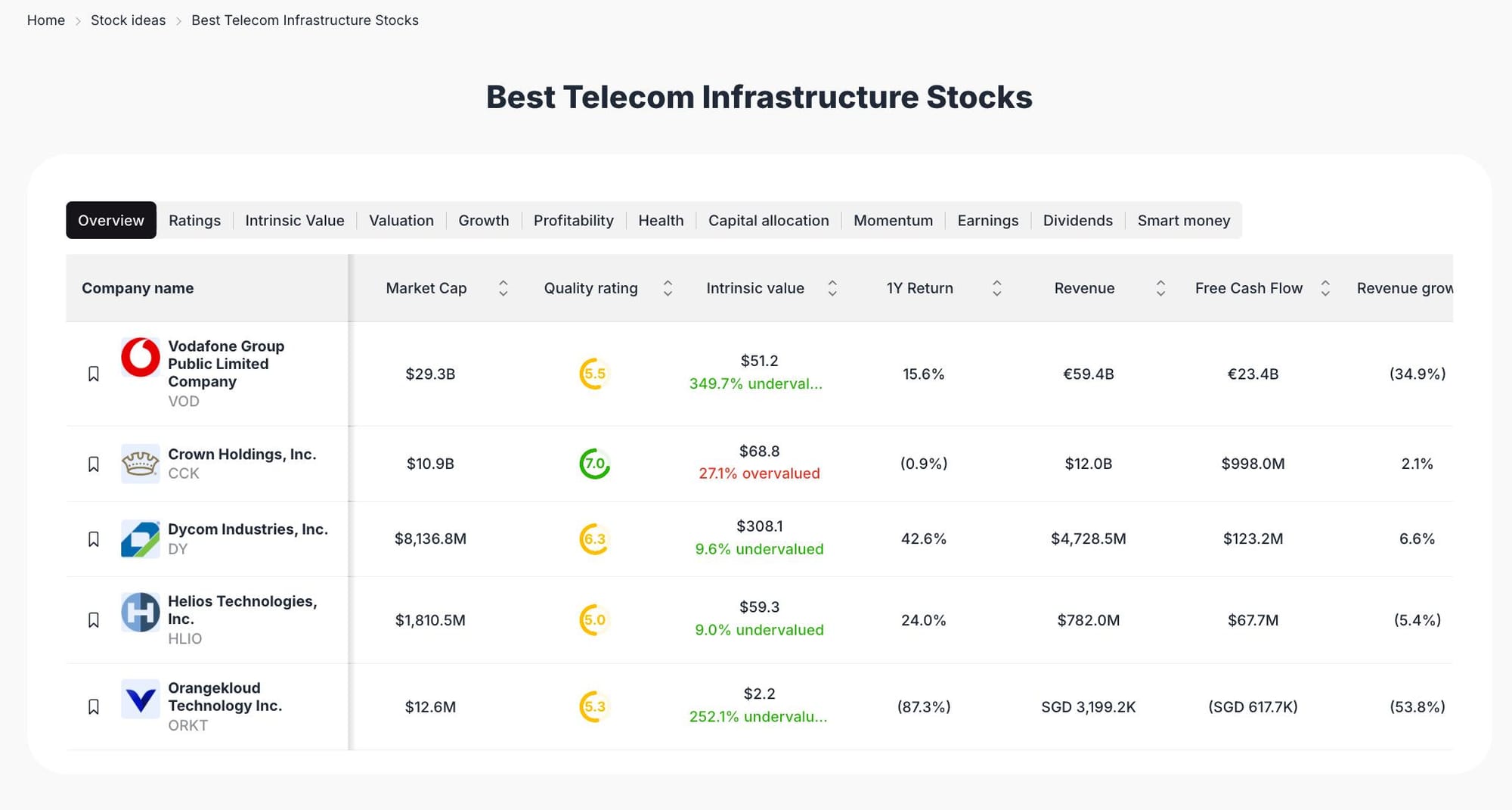
Task: Open Dycom Industries, Inc. company link
Action: coord(247,529)
